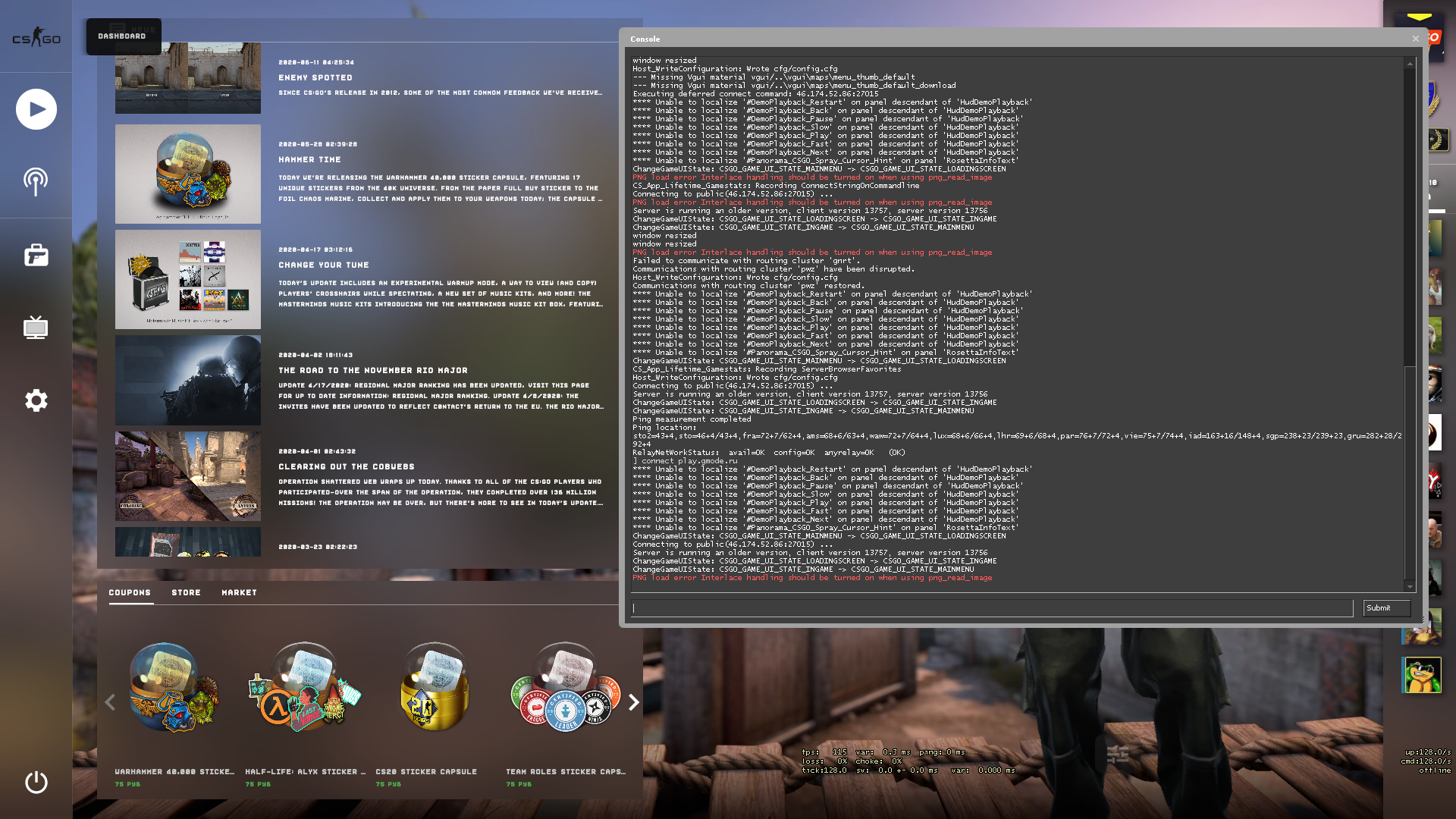This screenshot has height=819, width=1456.
Task: Click the Hammer Time article description text
Action: pyautogui.click(x=441, y=188)
